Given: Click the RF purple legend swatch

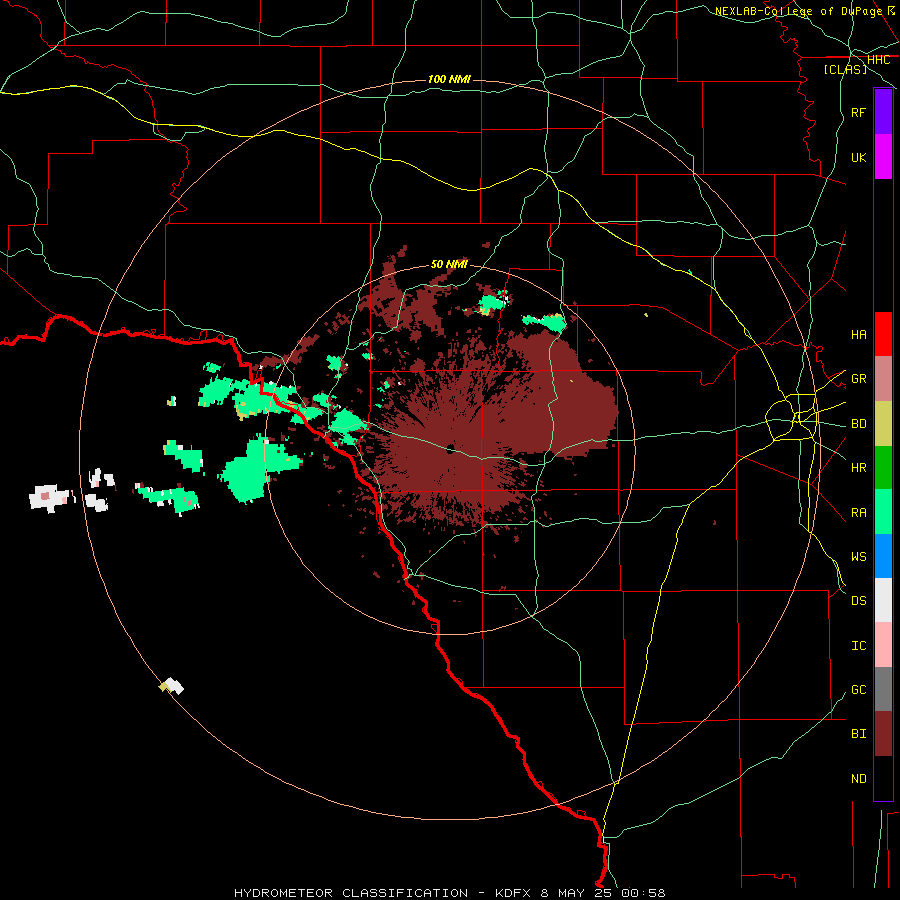Looking at the screenshot, I should [883, 112].
